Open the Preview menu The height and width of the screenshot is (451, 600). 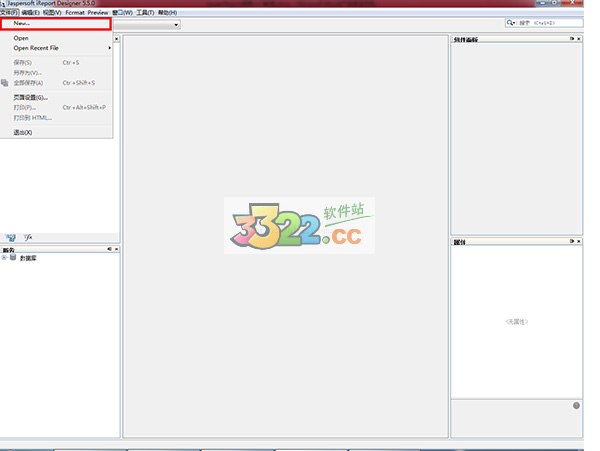point(98,13)
